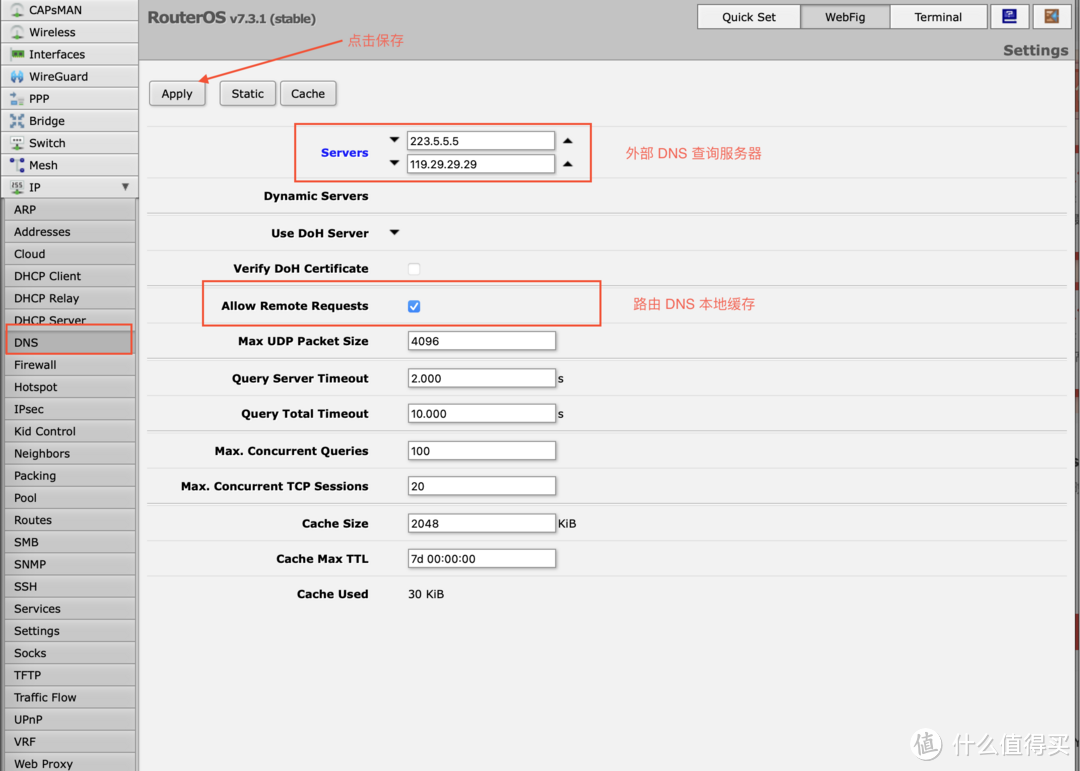Click the Apply button to save settings
1080x771 pixels.
(x=176, y=93)
